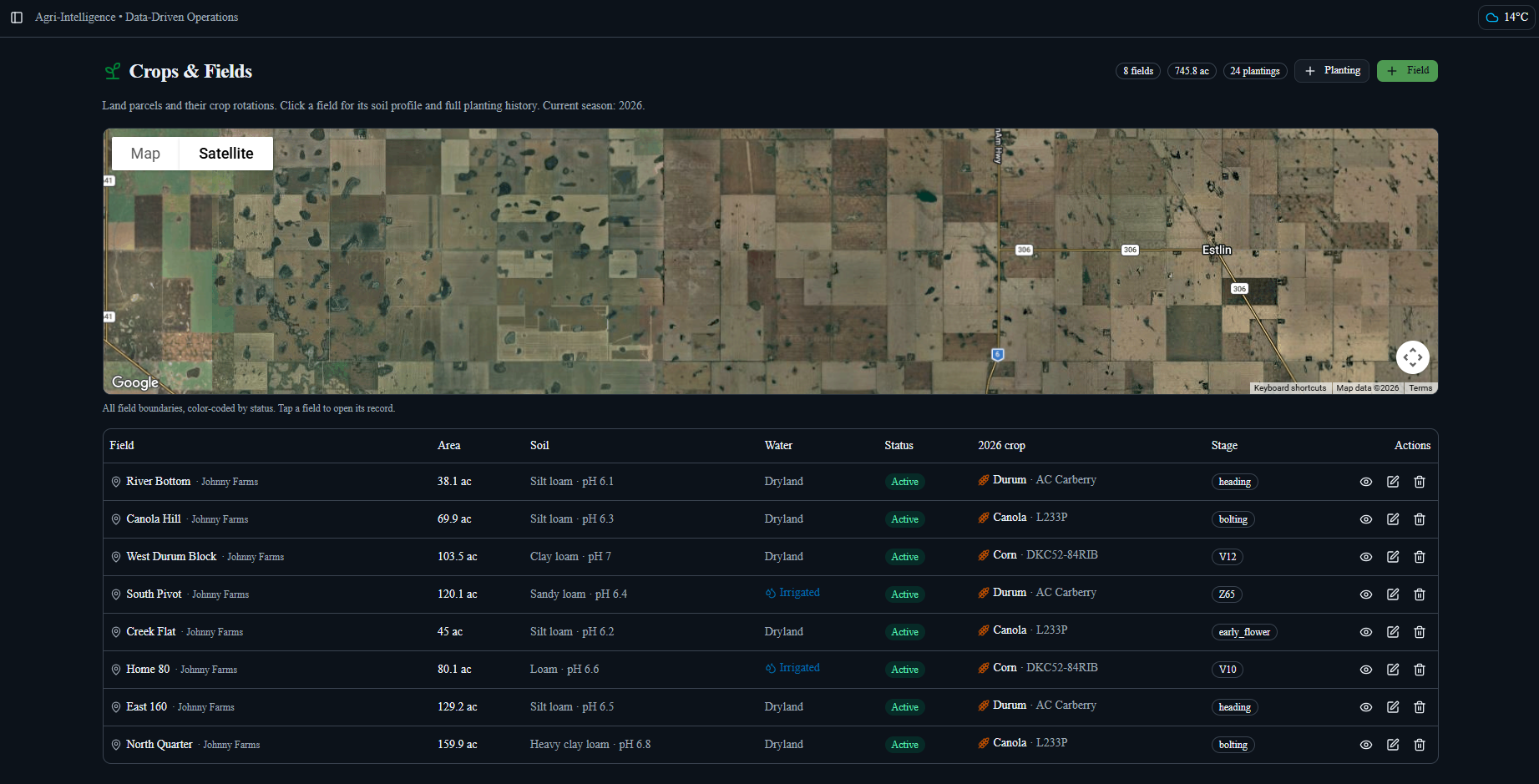View Creek Flat field details (eye icon)
Image resolution: width=1539 pixels, height=784 pixels.
[1366, 632]
